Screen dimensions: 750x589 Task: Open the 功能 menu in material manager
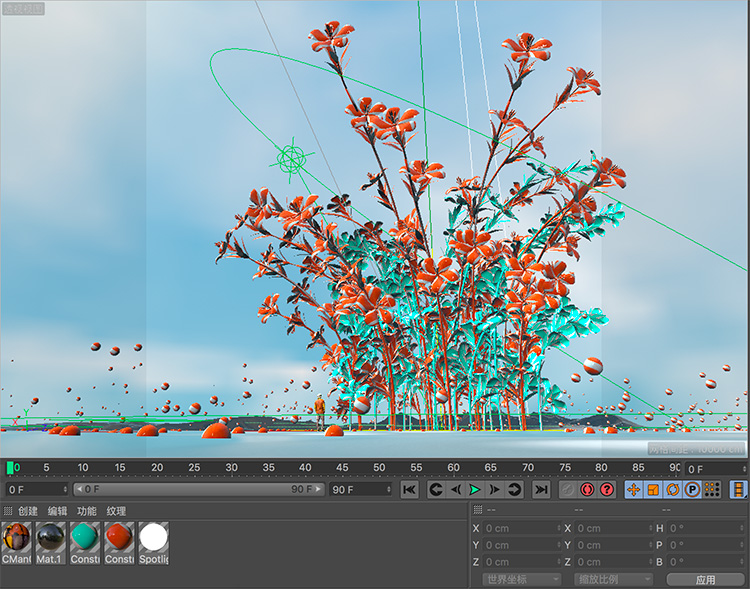(87, 511)
